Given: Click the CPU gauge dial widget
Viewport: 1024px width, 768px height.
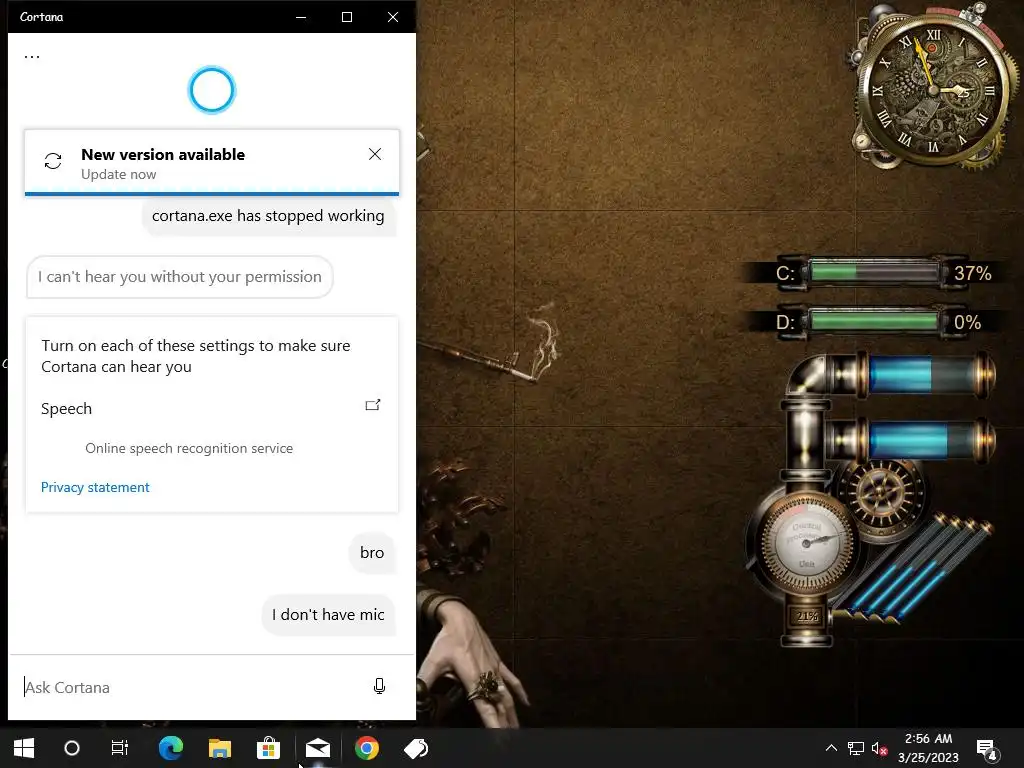Looking at the screenshot, I should click(x=807, y=542).
